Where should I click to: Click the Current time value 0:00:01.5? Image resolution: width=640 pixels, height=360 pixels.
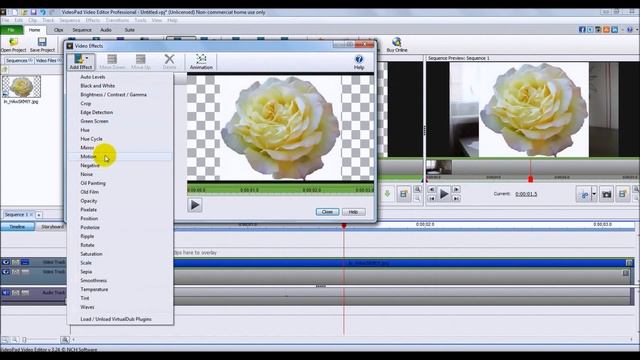pyautogui.click(x=526, y=194)
